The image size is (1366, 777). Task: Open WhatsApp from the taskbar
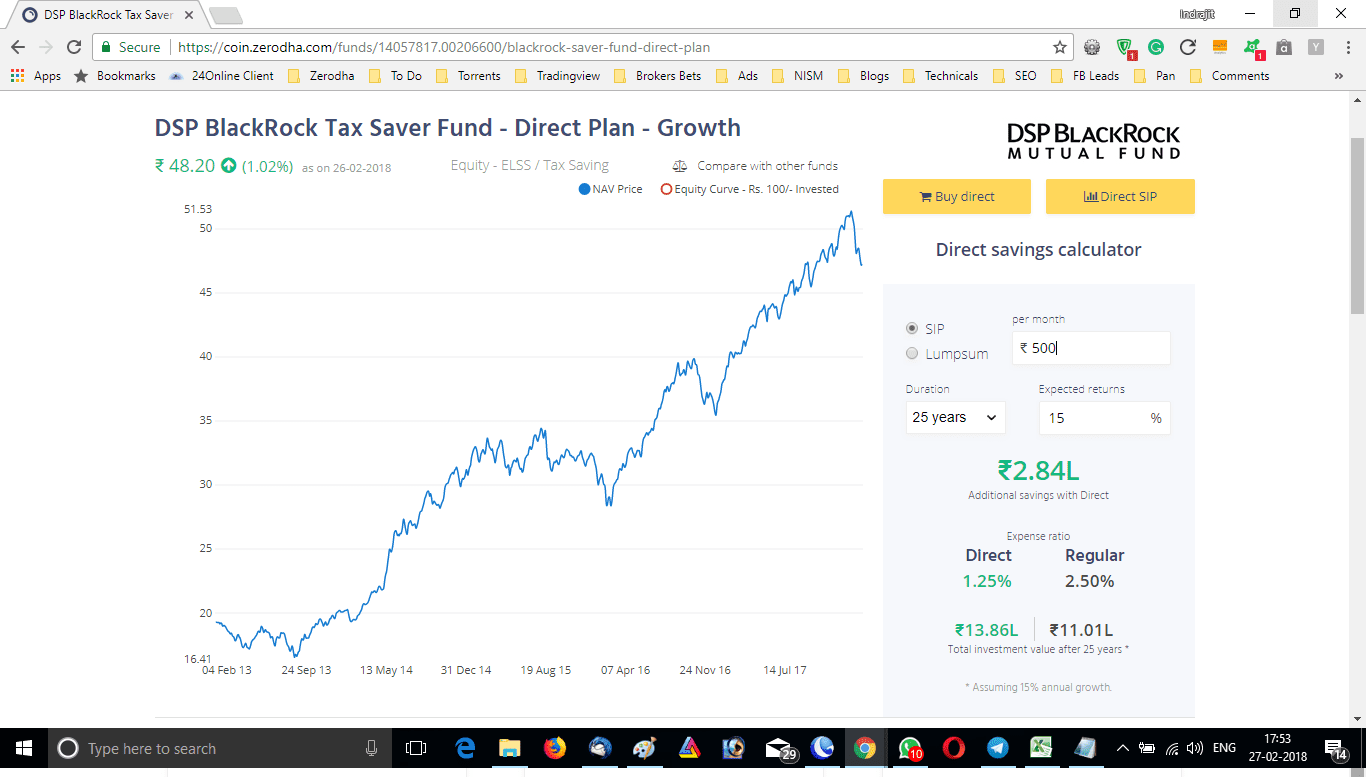(910, 748)
